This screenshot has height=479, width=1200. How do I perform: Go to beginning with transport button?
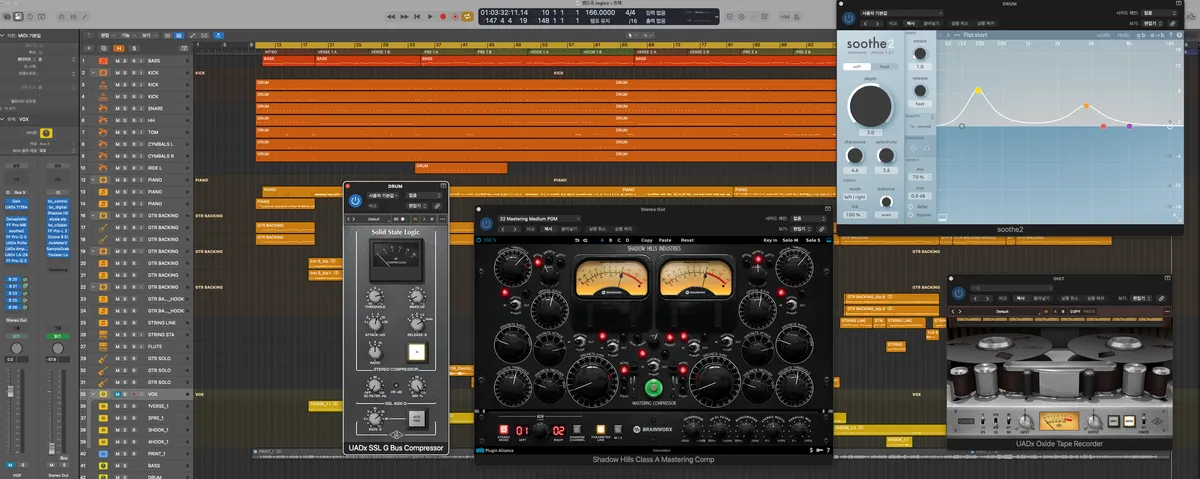click(x=417, y=16)
